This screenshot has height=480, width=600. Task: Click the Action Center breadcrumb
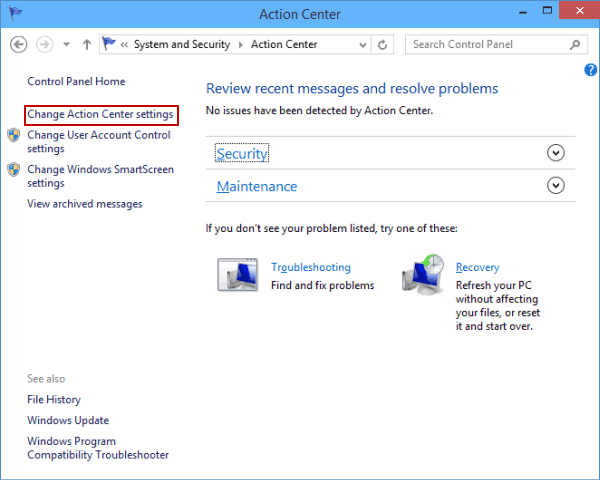coord(284,44)
